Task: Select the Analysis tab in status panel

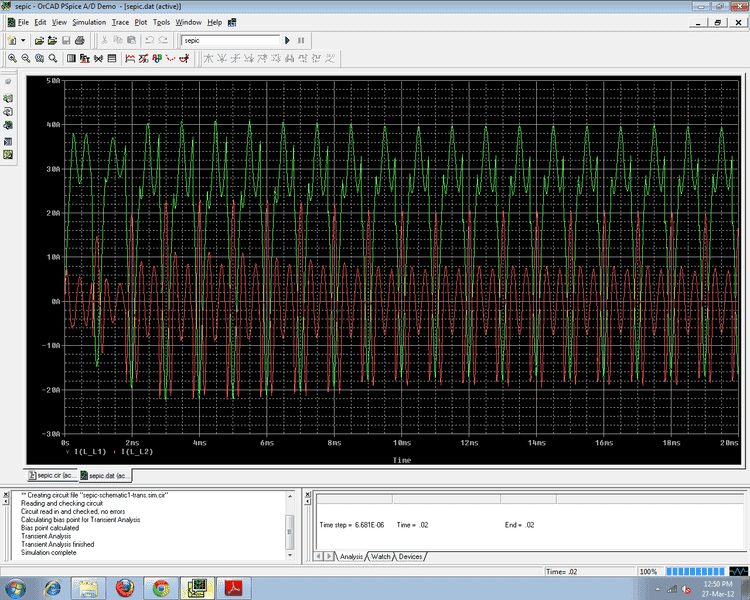Action: pyautogui.click(x=352, y=556)
